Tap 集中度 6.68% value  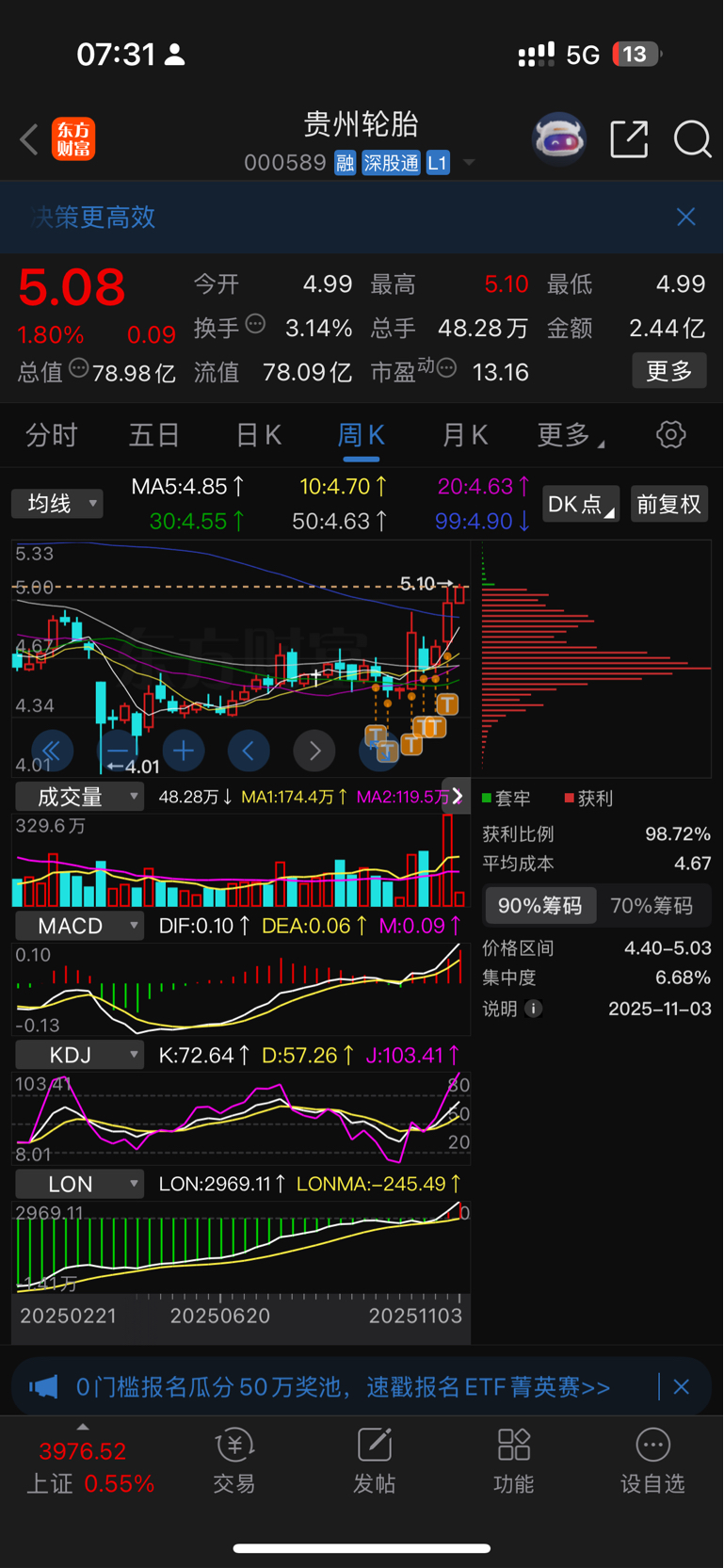pyautogui.click(x=683, y=978)
